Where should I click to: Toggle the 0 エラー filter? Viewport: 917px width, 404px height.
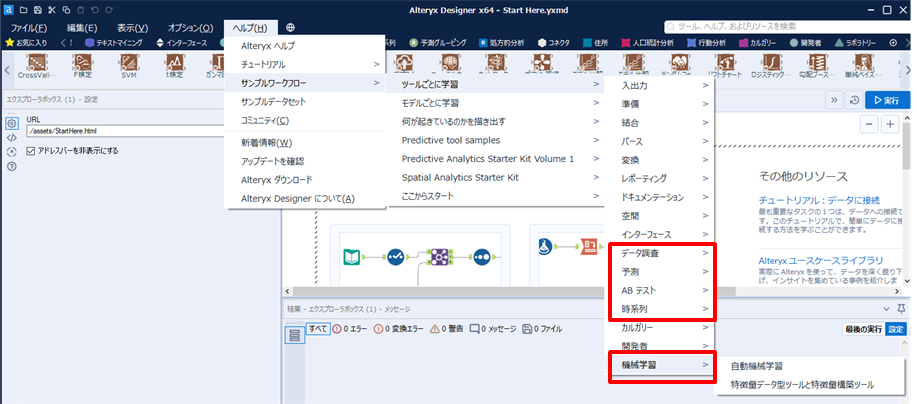[x=350, y=329]
